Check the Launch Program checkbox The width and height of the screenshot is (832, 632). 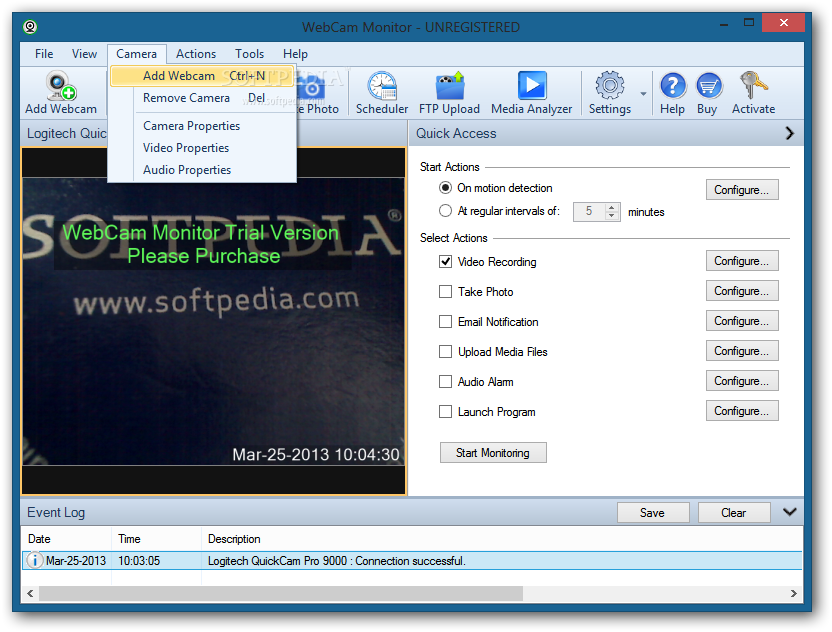(x=445, y=412)
